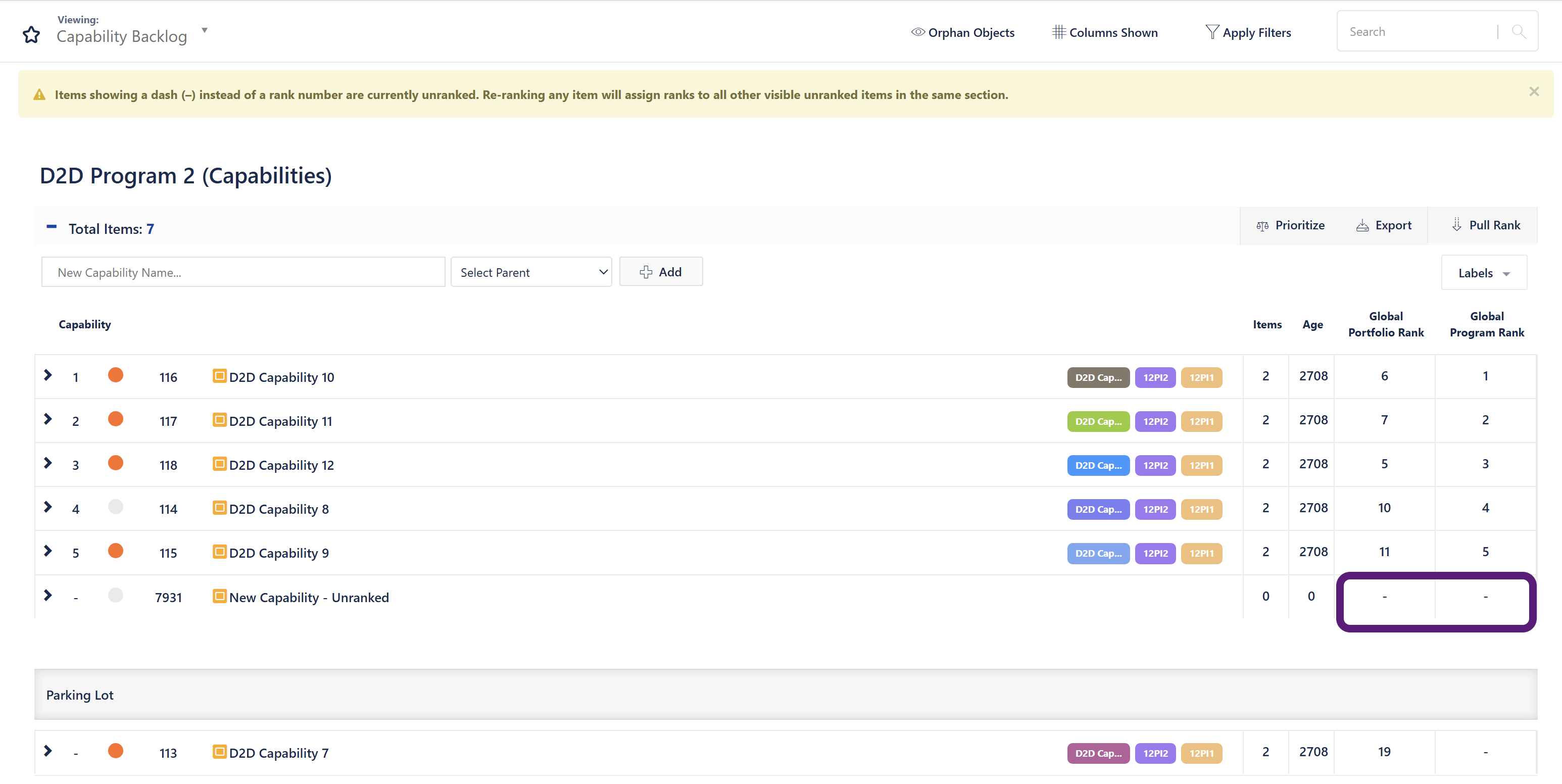Expand the New Capability - Unranked row
Image resolution: width=1562 pixels, height=784 pixels.
click(x=48, y=596)
